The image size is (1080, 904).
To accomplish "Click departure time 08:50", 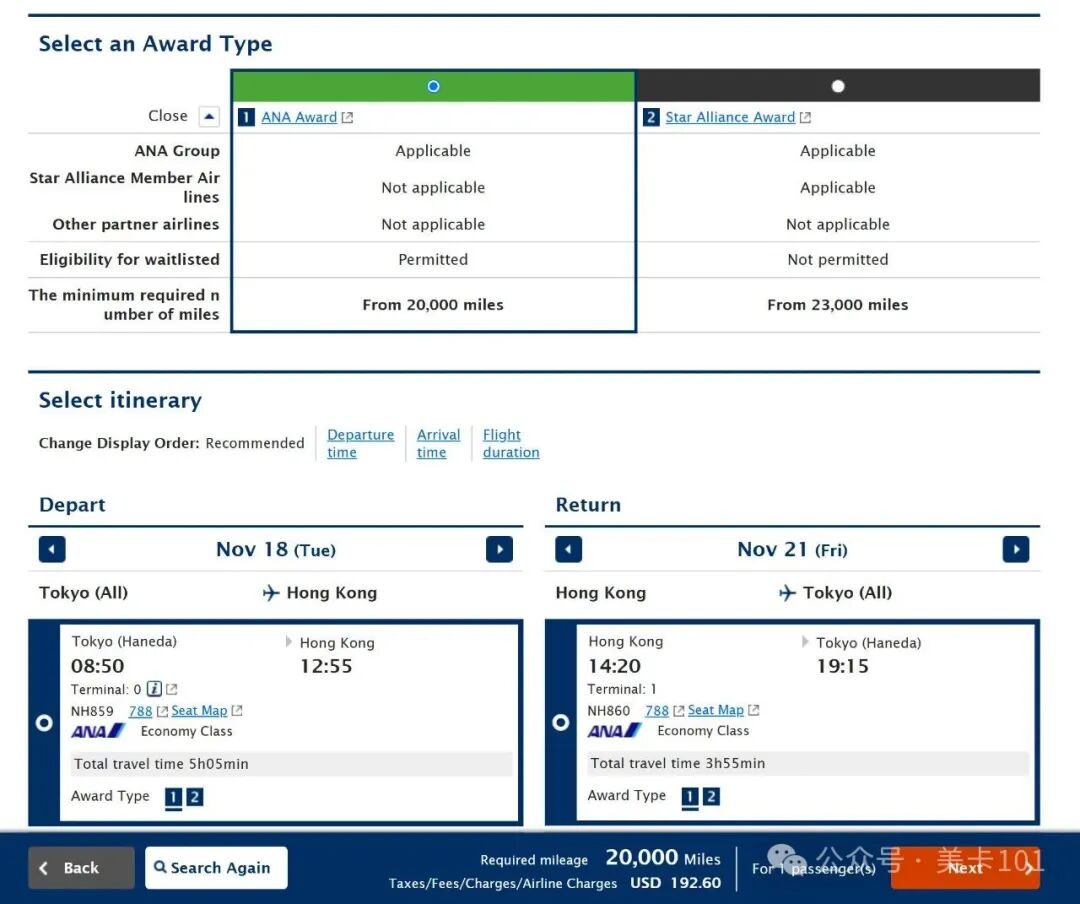I will click(97, 666).
